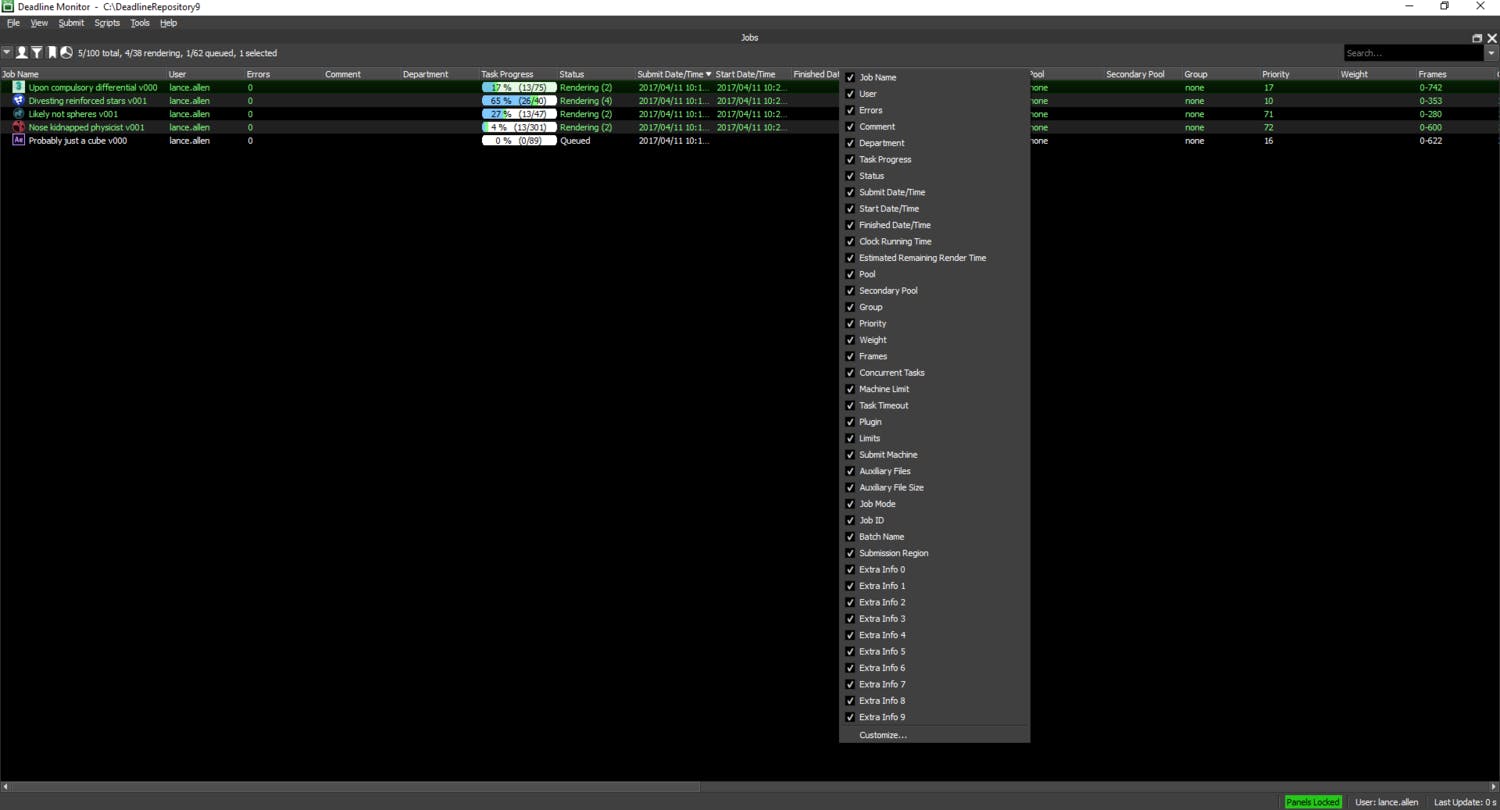
Task: Float the Jobs panel with the undock icon
Action: coord(1477,38)
